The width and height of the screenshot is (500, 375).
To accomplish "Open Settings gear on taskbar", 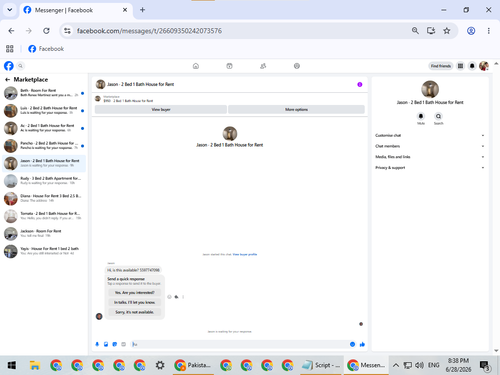I will tap(160, 365).
